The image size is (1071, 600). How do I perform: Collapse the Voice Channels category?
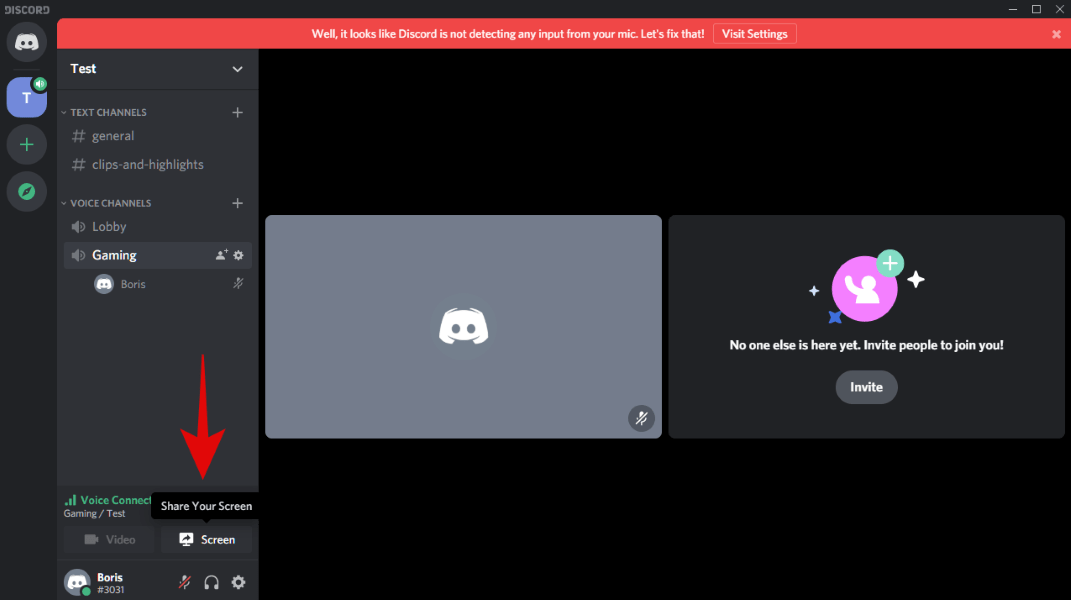pos(107,203)
